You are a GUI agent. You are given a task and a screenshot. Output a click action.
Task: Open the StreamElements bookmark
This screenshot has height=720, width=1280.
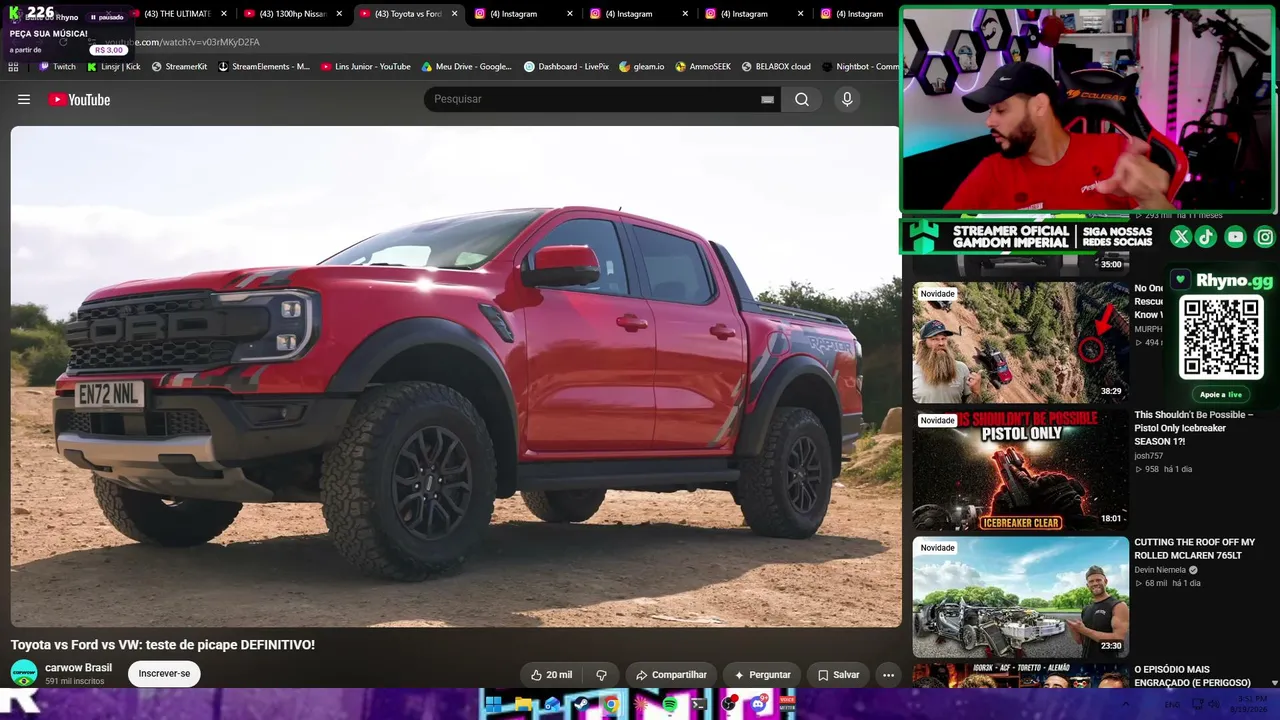click(264, 67)
